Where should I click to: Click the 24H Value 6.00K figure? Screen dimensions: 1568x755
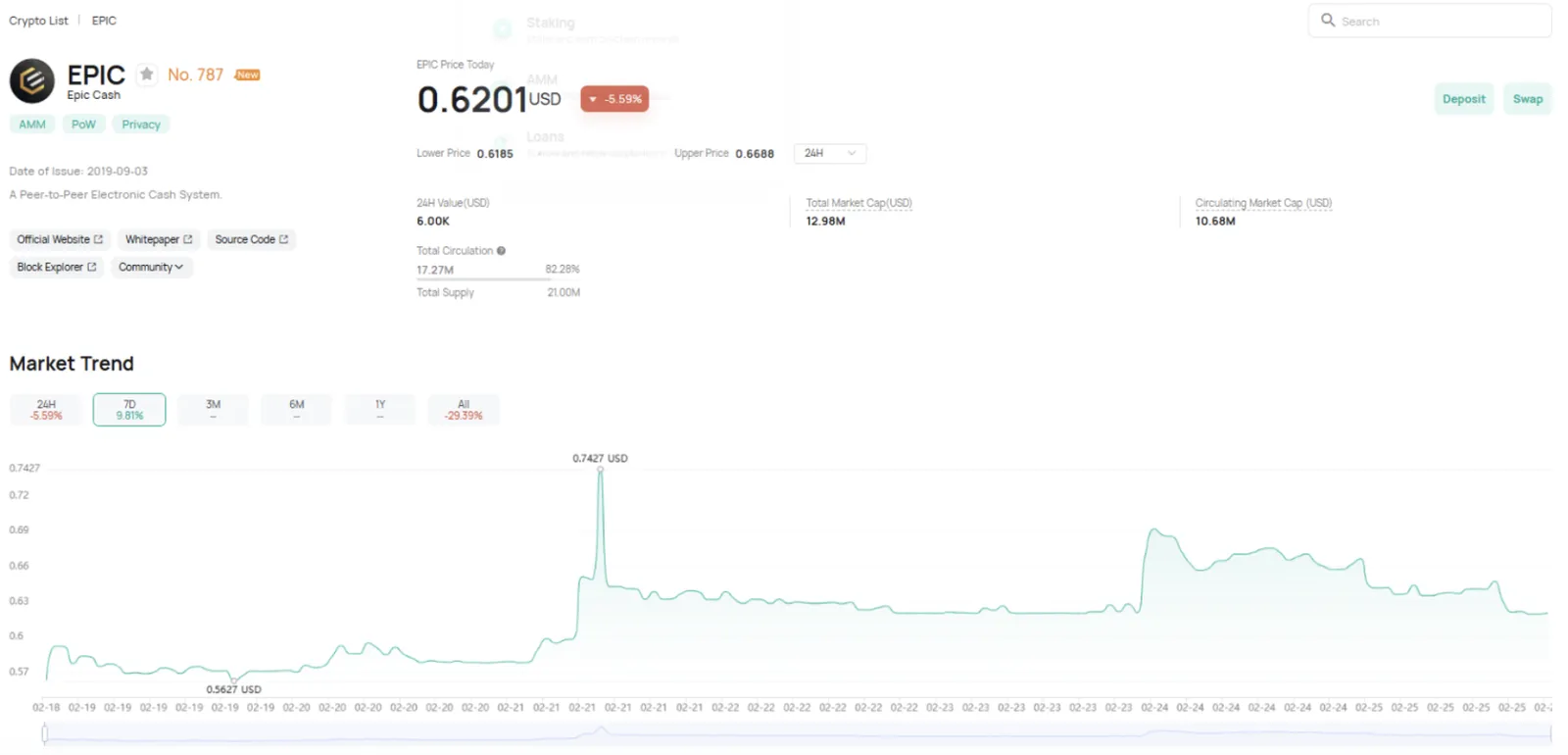pyautogui.click(x=433, y=222)
